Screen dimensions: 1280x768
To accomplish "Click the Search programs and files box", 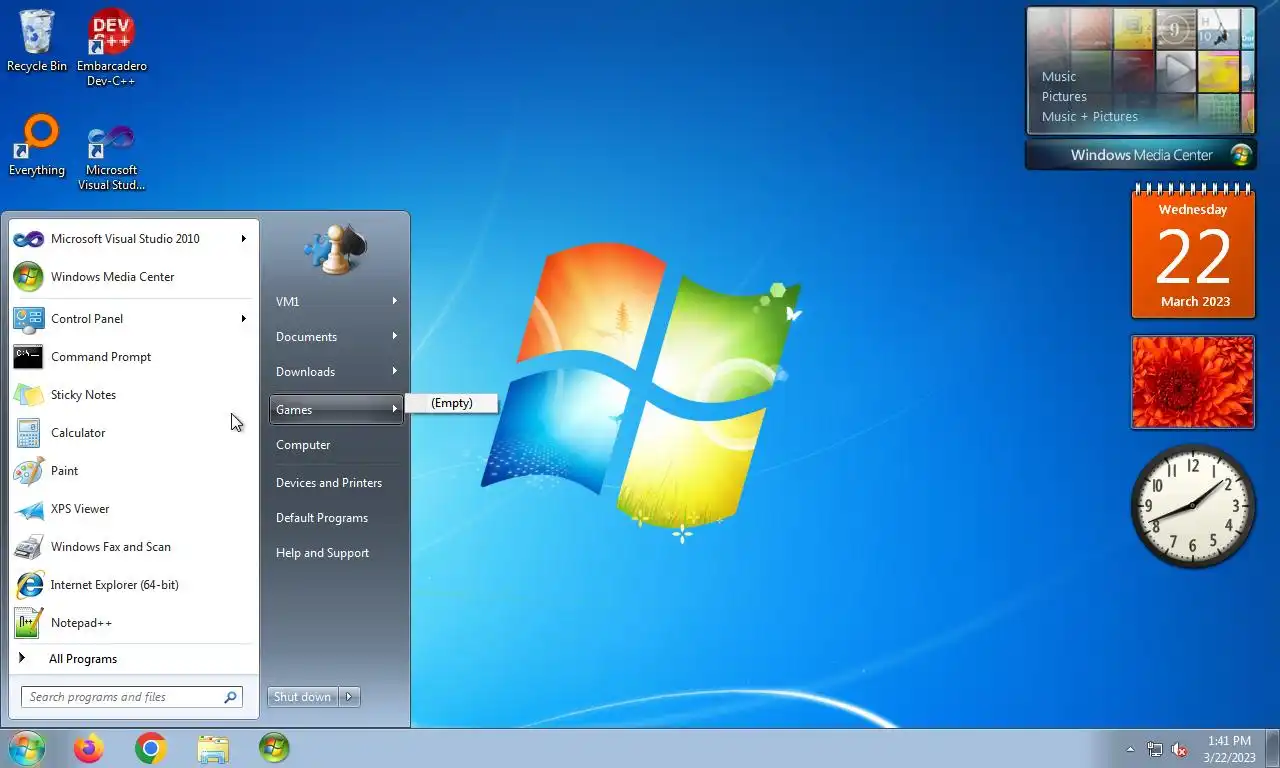I will pyautogui.click(x=131, y=697).
